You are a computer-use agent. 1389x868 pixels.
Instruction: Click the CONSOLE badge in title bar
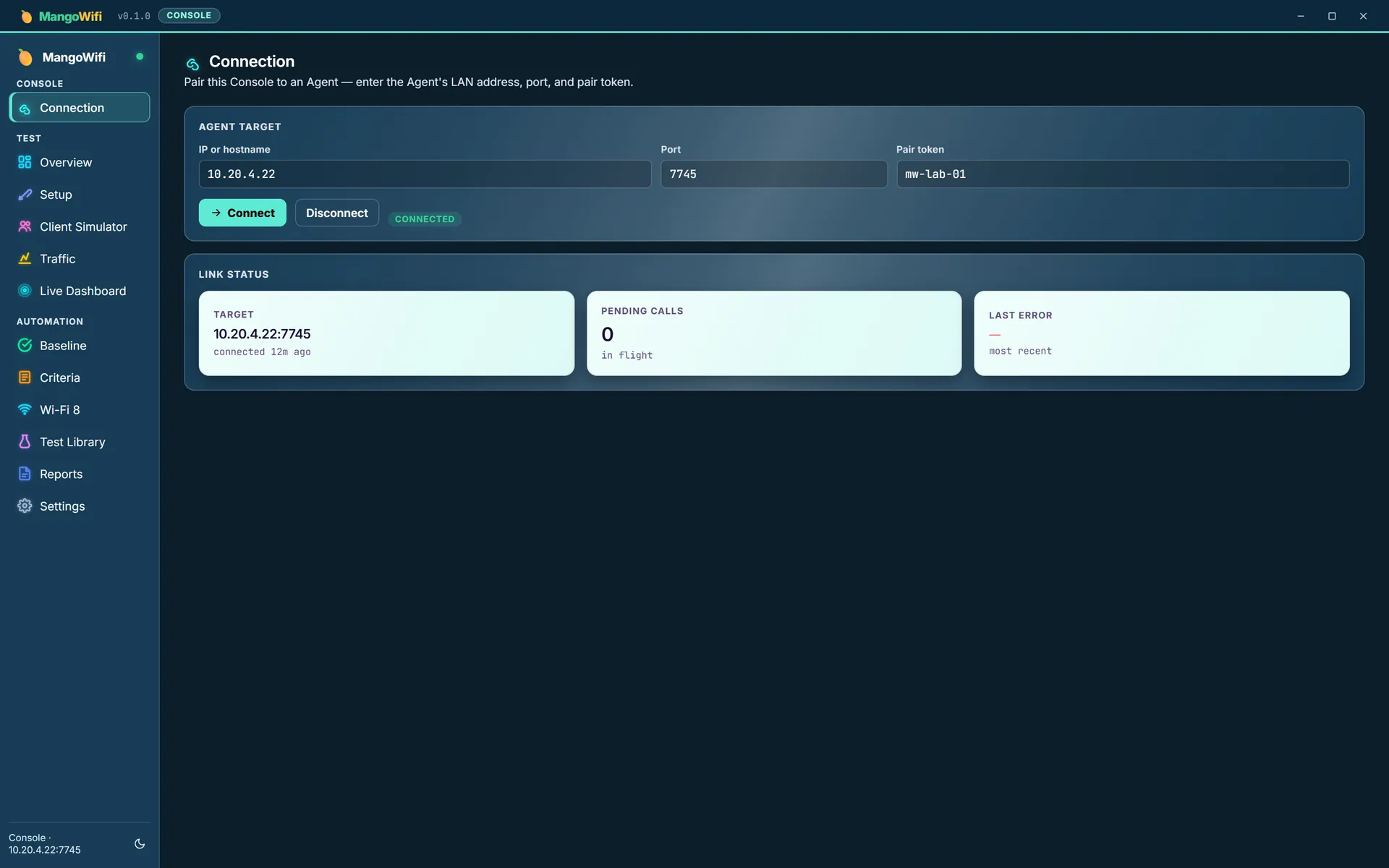[x=189, y=15]
